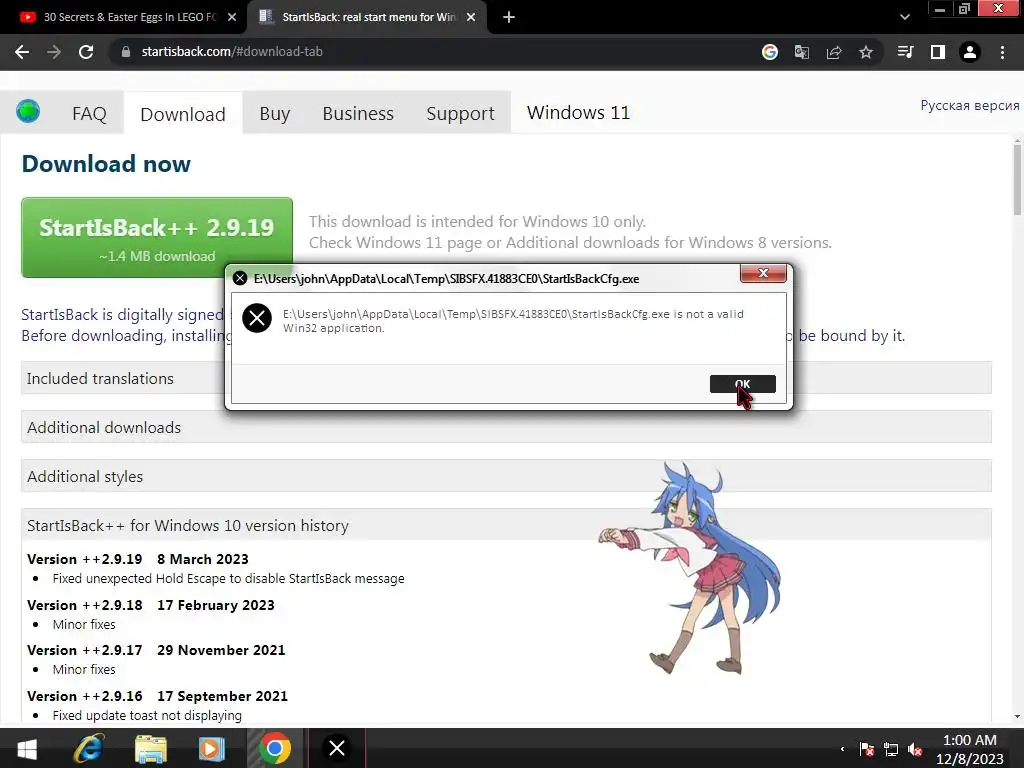
Task: Expand the Included translations section
Action: pos(506,378)
